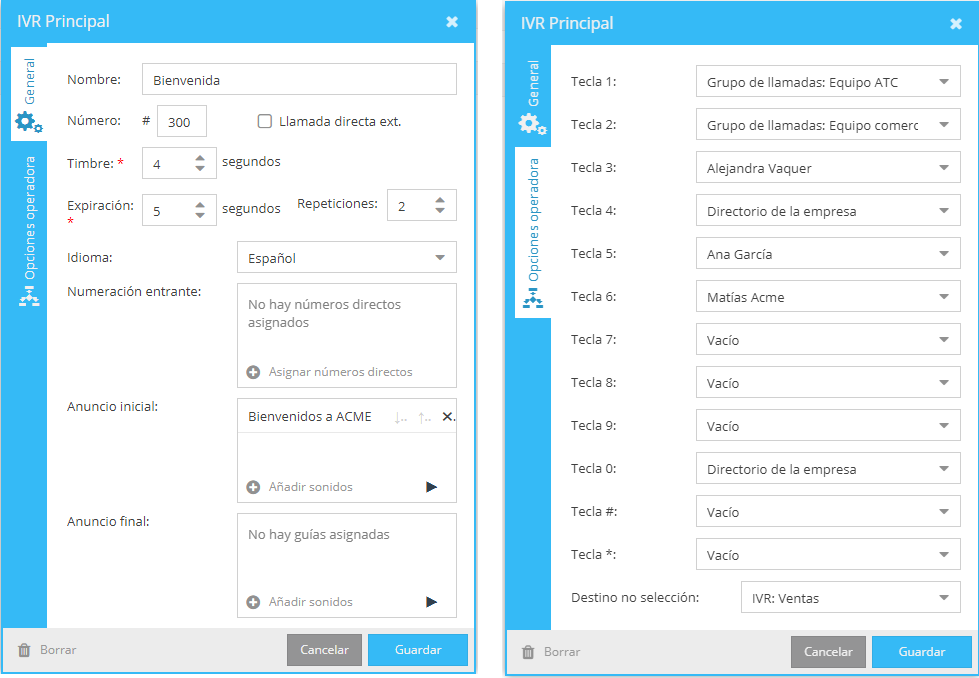The width and height of the screenshot is (979, 678).
Task: Open Tecla 3 dropdown showing Alejandra Vaquer
Action: [827, 168]
